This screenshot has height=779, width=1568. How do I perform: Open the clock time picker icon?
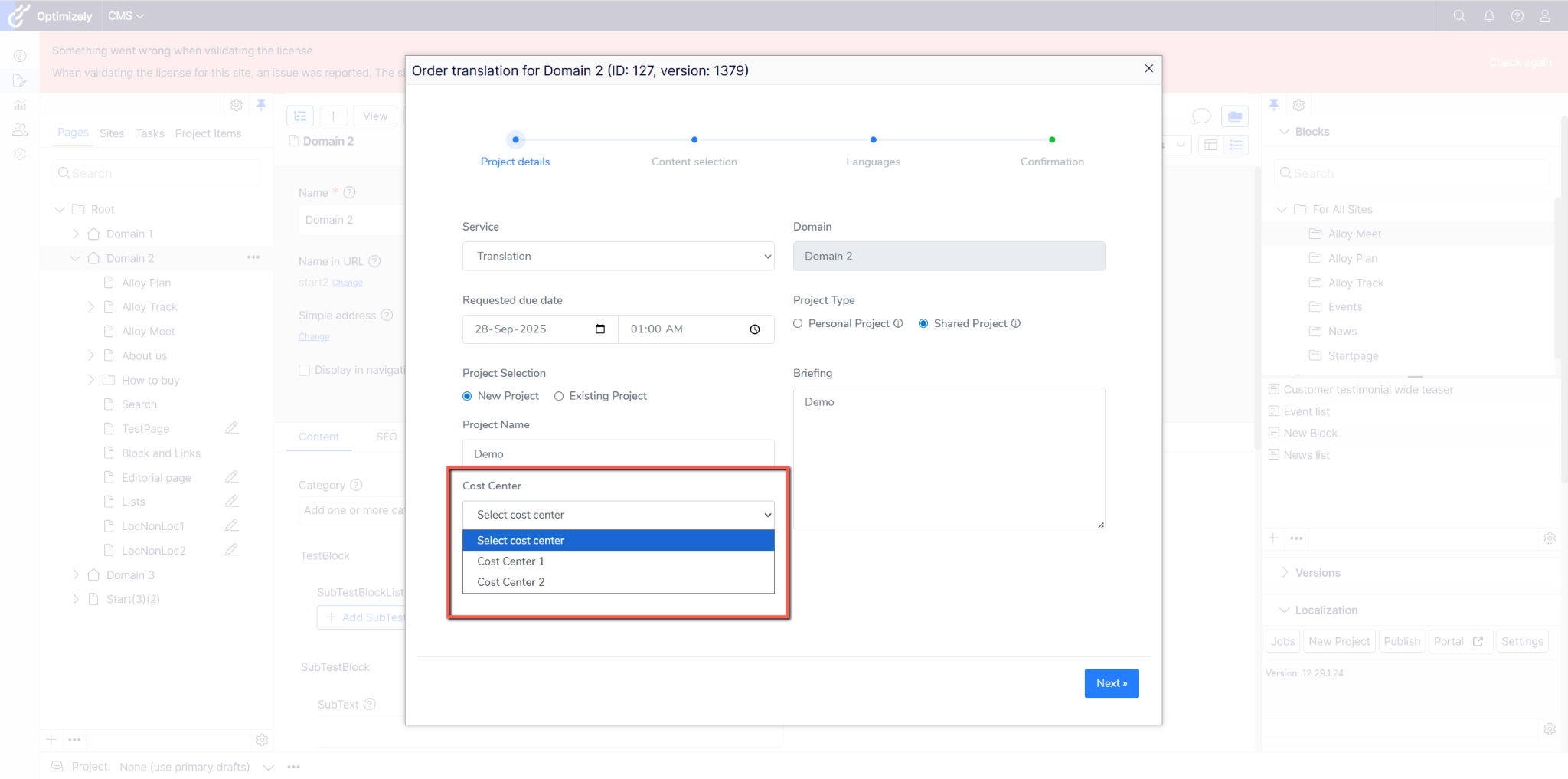tap(755, 329)
